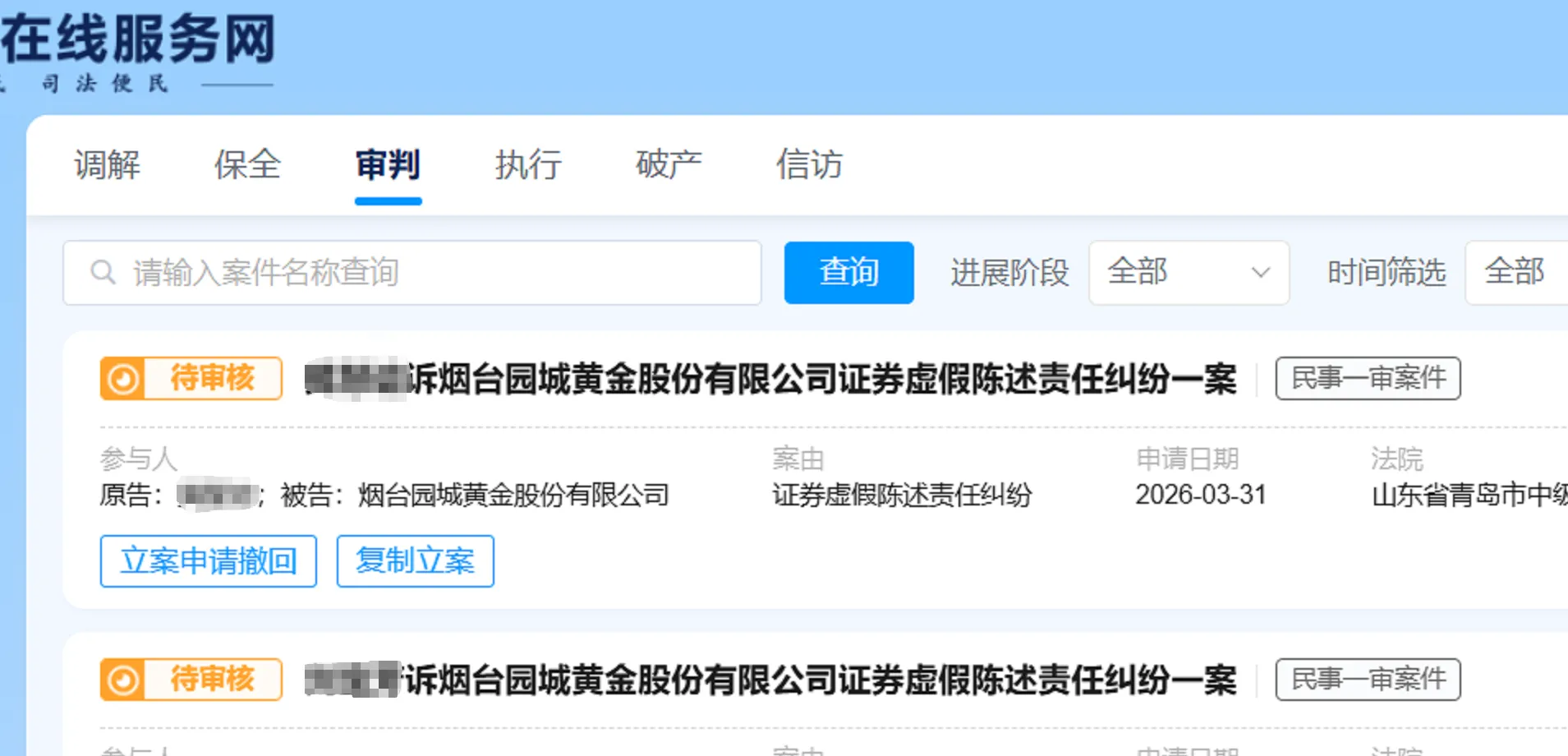
Task: Click first case's 民事一审案件 tag
Action: click(1368, 379)
